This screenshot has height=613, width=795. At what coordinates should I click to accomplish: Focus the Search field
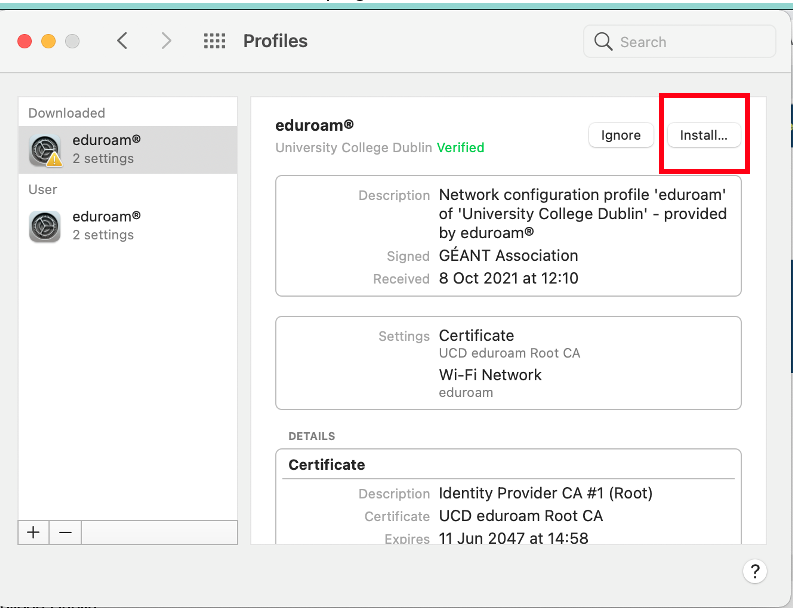pyautogui.click(x=679, y=42)
